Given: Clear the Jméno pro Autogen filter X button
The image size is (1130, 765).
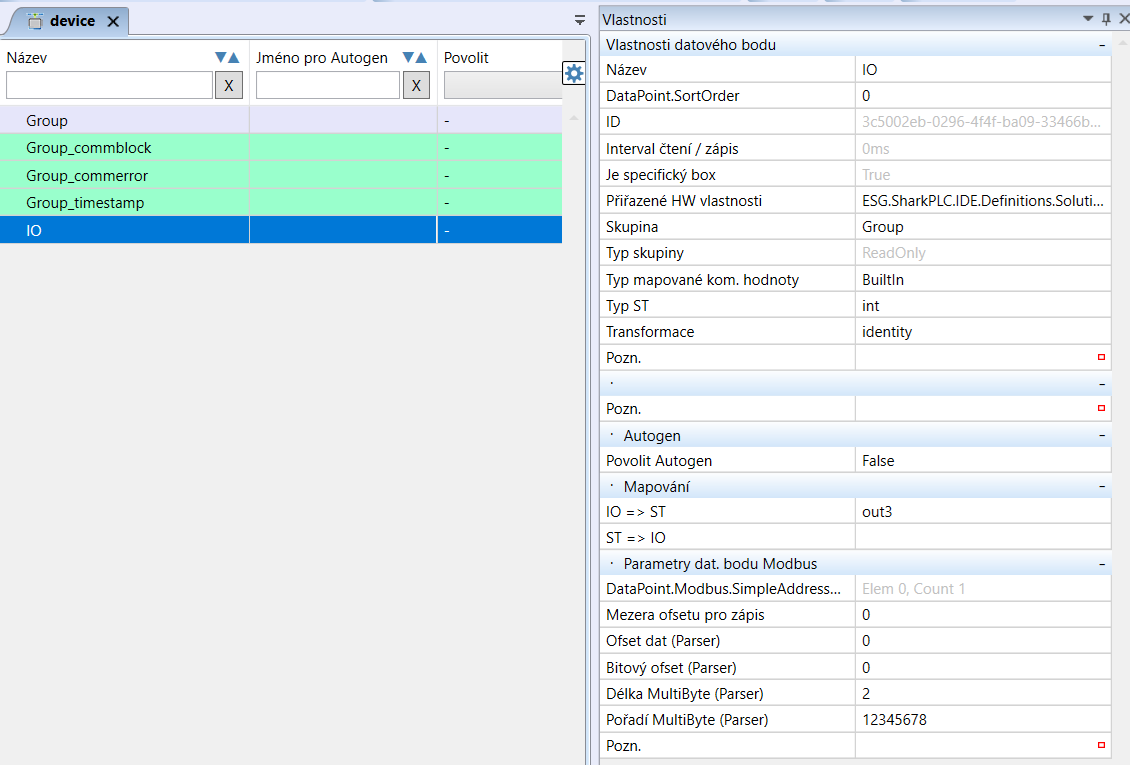Looking at the screenshot, I should pos(416,85).
